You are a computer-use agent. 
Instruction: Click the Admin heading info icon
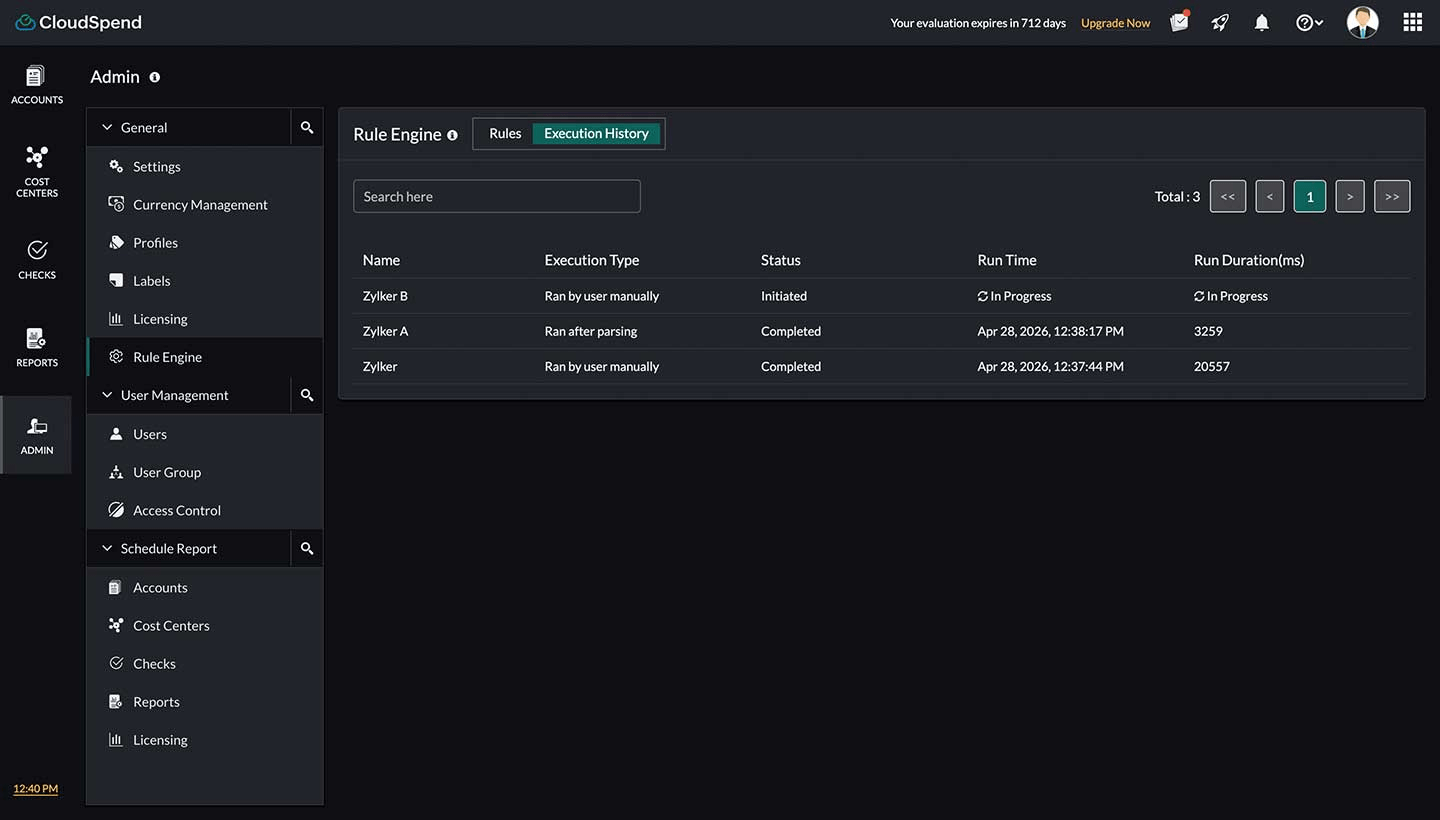click(154, 77)
